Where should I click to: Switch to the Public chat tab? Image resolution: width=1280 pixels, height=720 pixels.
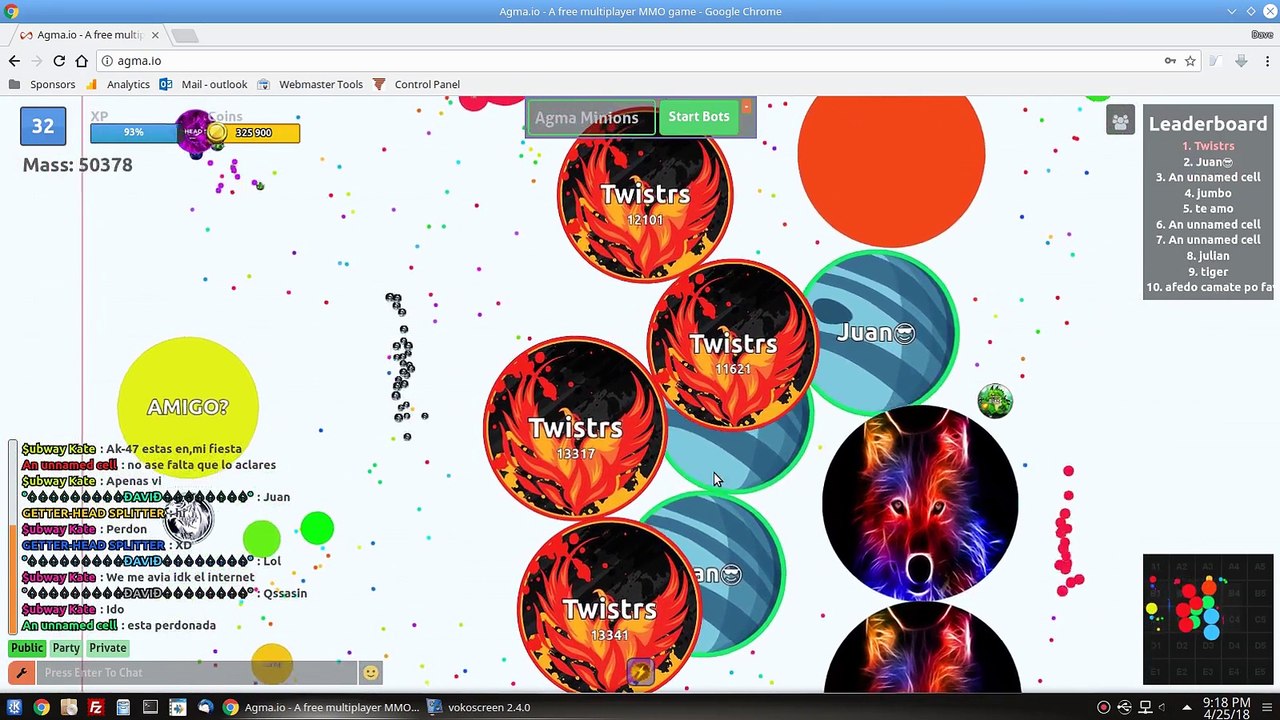click(27, 648)
